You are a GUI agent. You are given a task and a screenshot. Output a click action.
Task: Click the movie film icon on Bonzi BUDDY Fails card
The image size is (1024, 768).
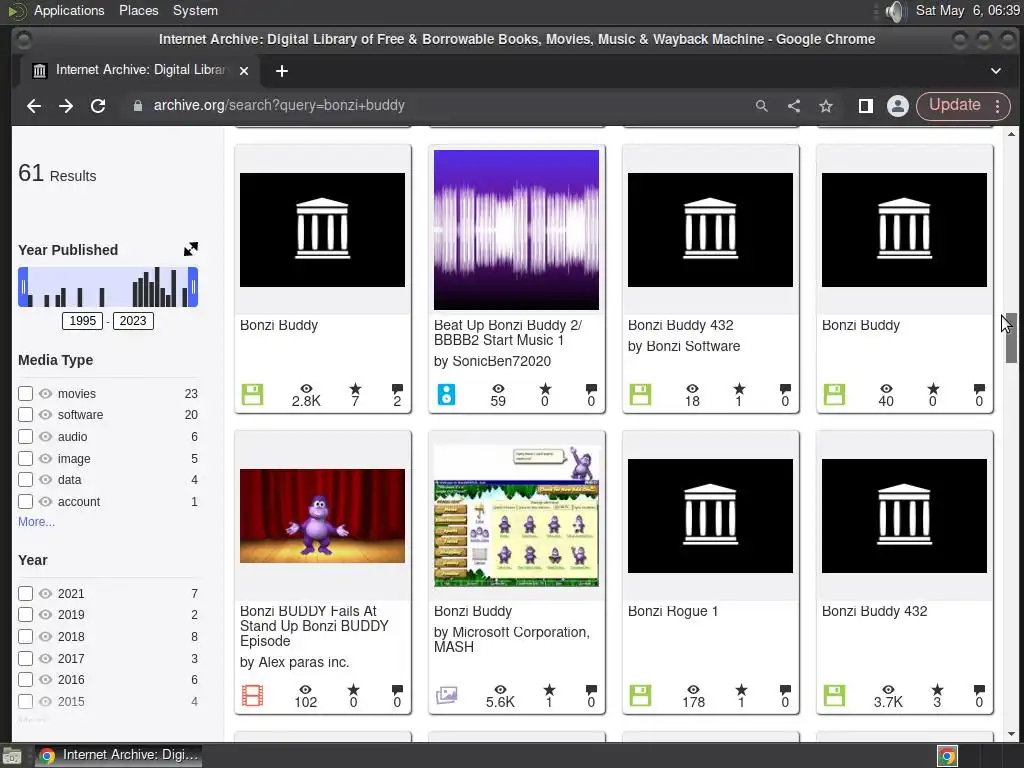(252, 696)
